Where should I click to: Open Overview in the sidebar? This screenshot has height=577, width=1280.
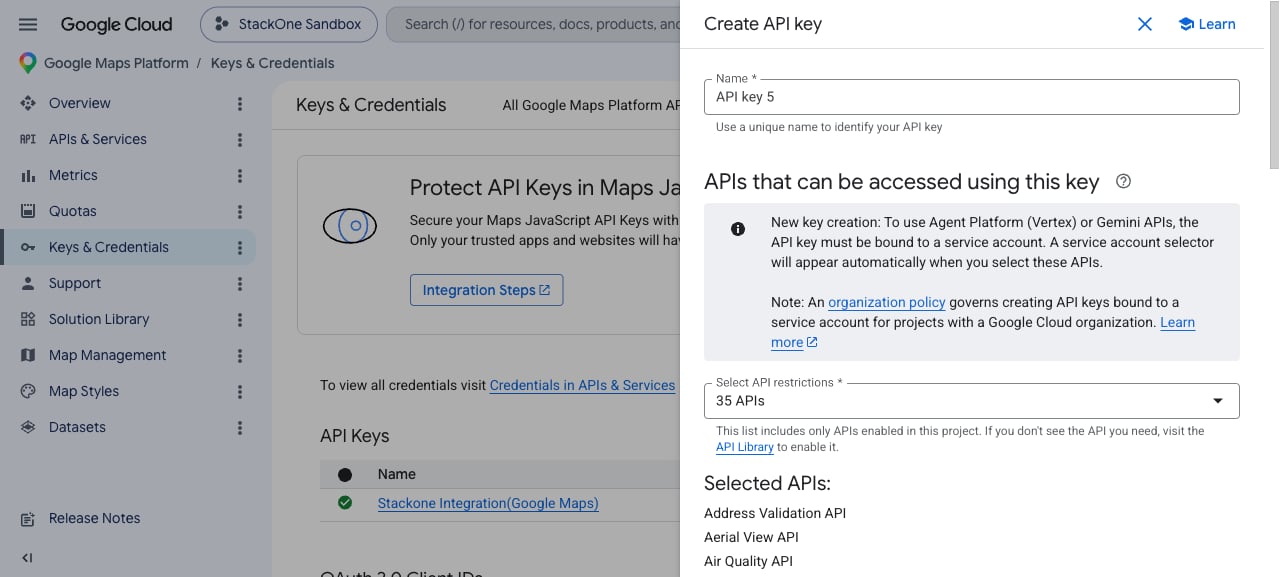tap(80, 103)
